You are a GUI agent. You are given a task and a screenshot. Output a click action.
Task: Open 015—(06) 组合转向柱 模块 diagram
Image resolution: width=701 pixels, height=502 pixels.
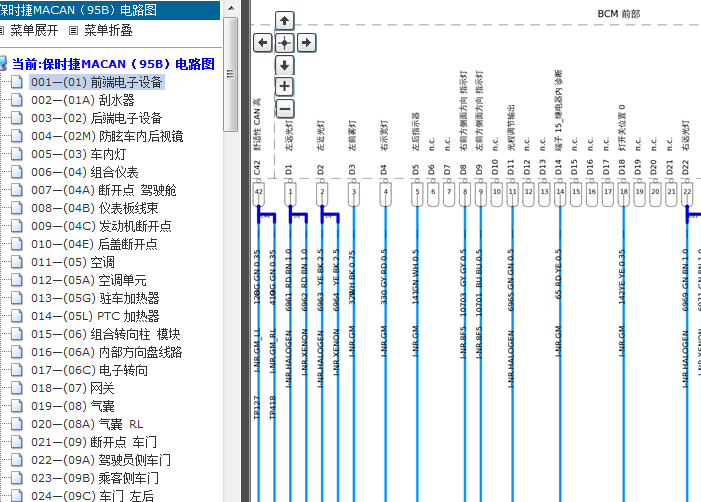point(106,334)
